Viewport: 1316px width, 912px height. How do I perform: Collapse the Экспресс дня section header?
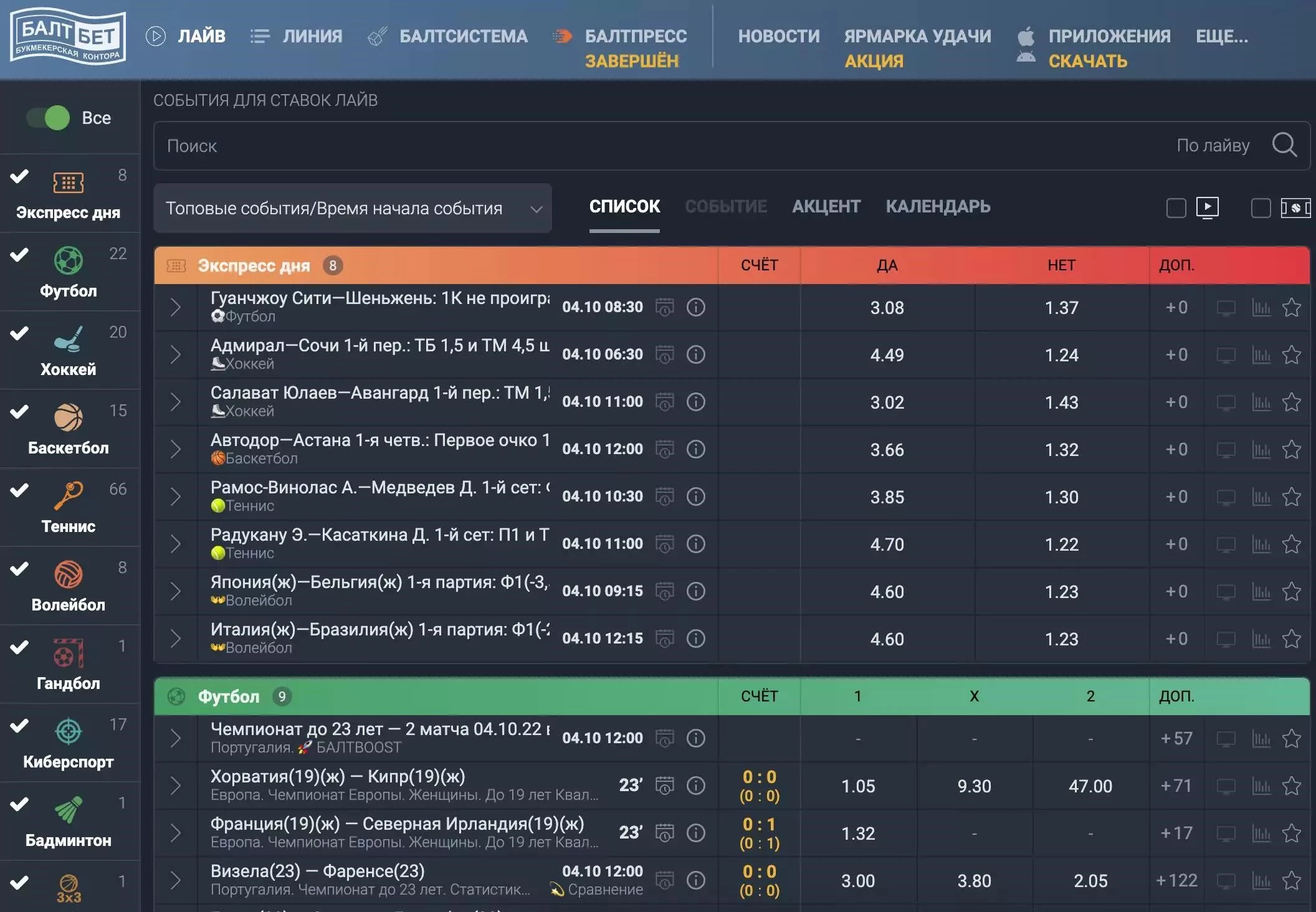click(x=436, y=265)
